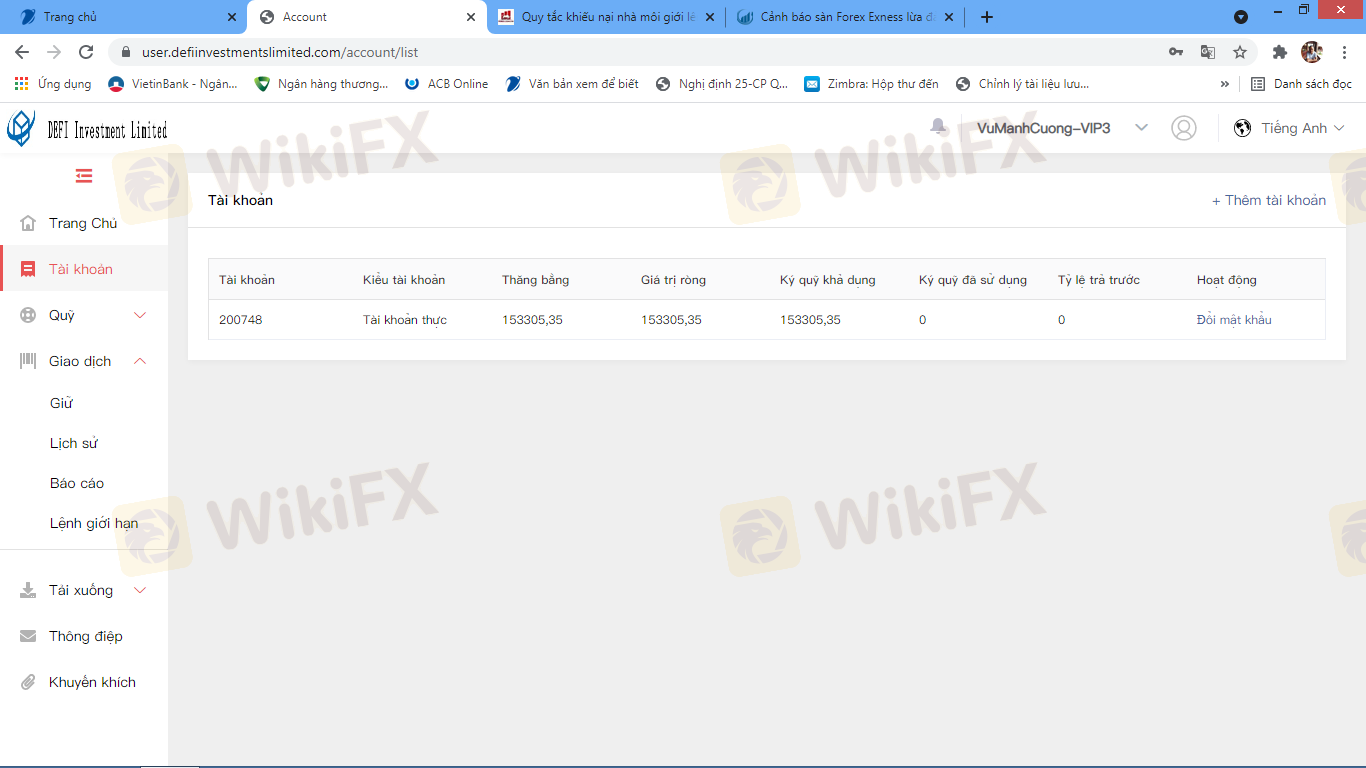Click Chrome profile avatar picture
Image resolution: width=1366 pixels, height=768 pixels.
click(1312, 52)
